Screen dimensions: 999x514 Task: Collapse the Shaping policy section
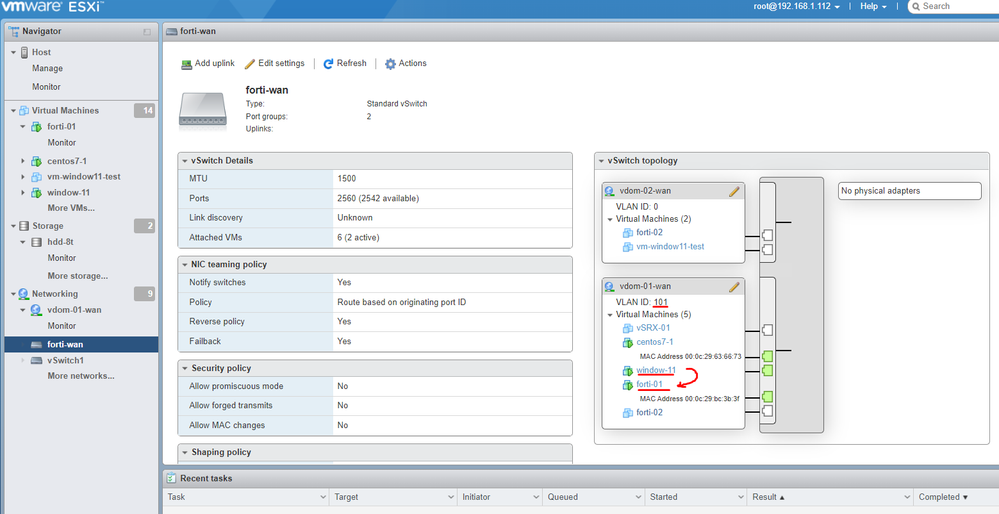(x=185, y=452)
